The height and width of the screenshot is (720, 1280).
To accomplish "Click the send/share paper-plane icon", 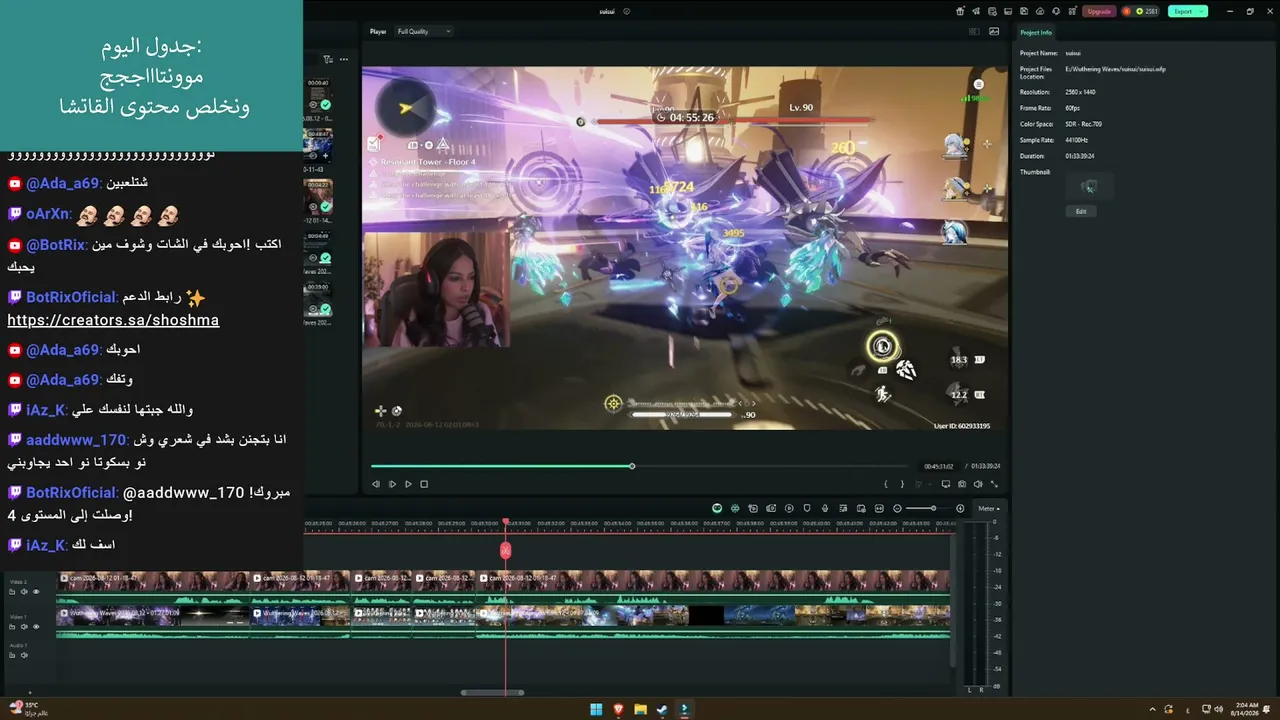I will pyautogui.click(x=976, y=11).
